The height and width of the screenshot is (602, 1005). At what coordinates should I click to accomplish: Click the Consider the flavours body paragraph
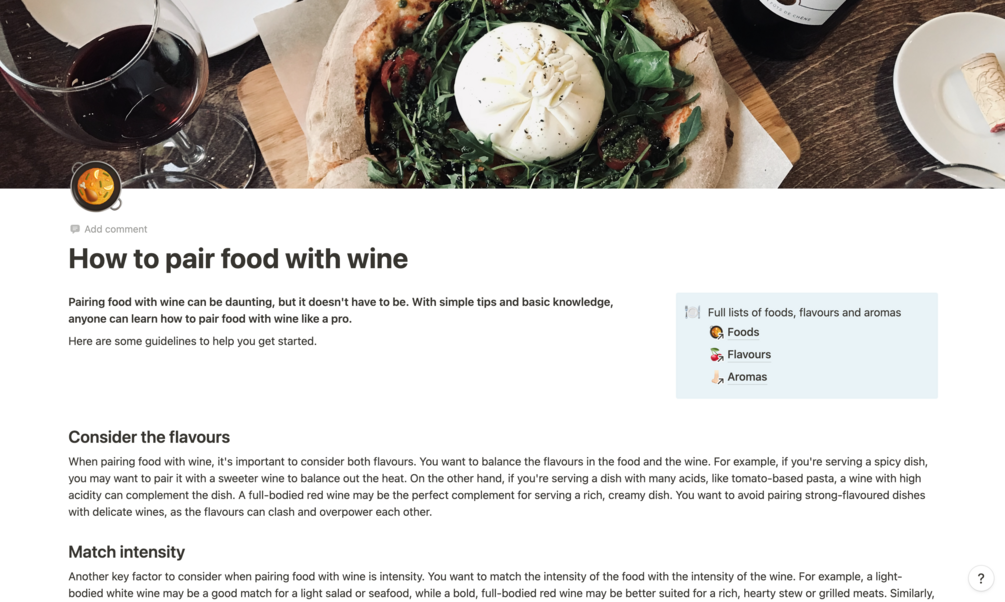coord(498,487)
